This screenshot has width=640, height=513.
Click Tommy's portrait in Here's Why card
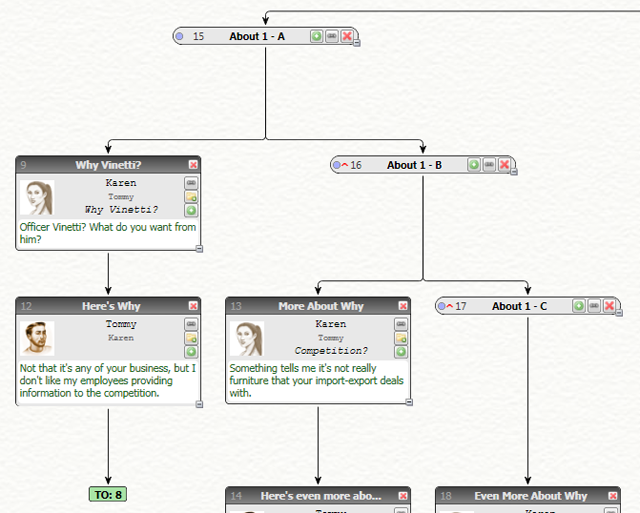(x=38, y=338)
